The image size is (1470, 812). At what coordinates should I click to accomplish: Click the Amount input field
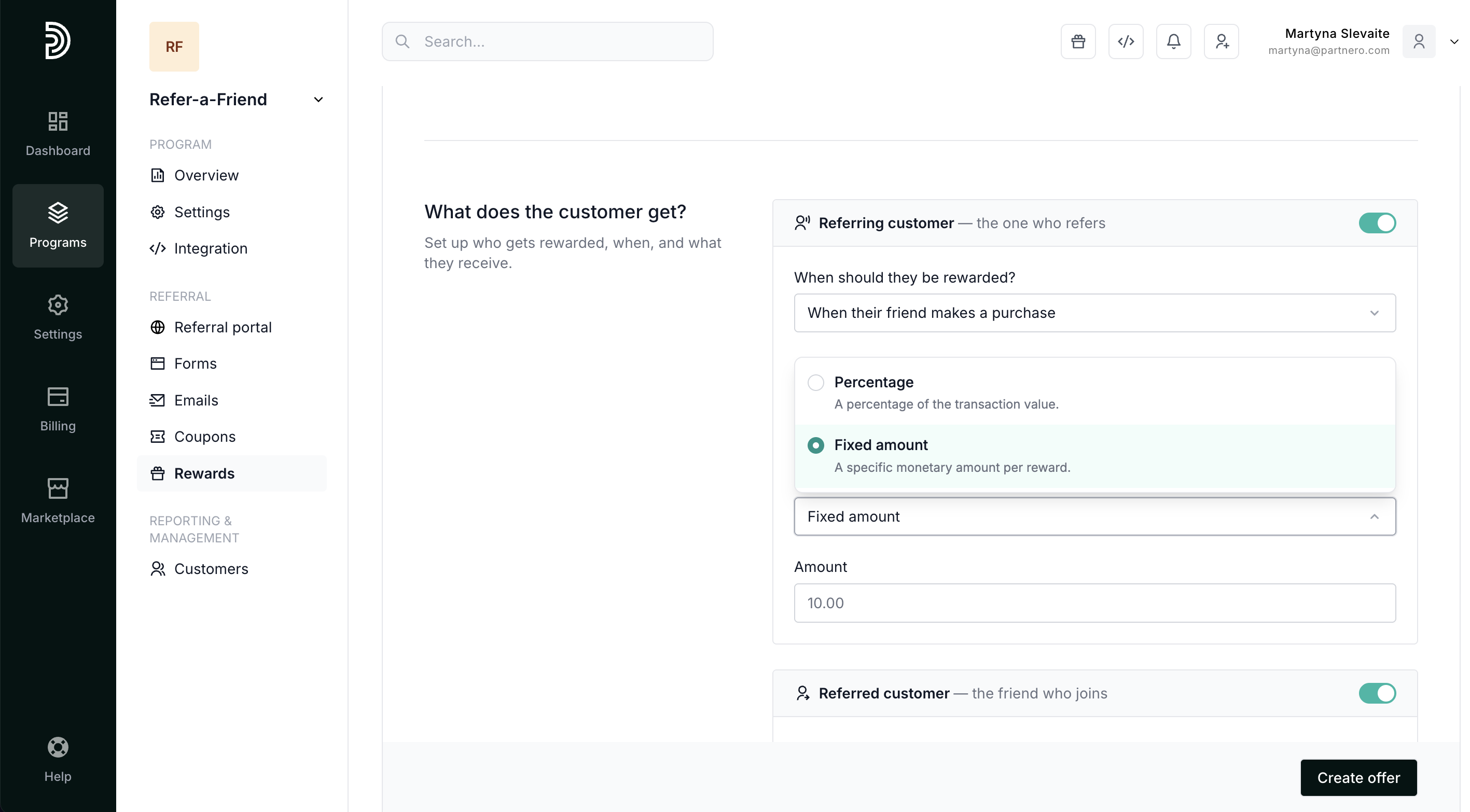tap(1094, 603)
